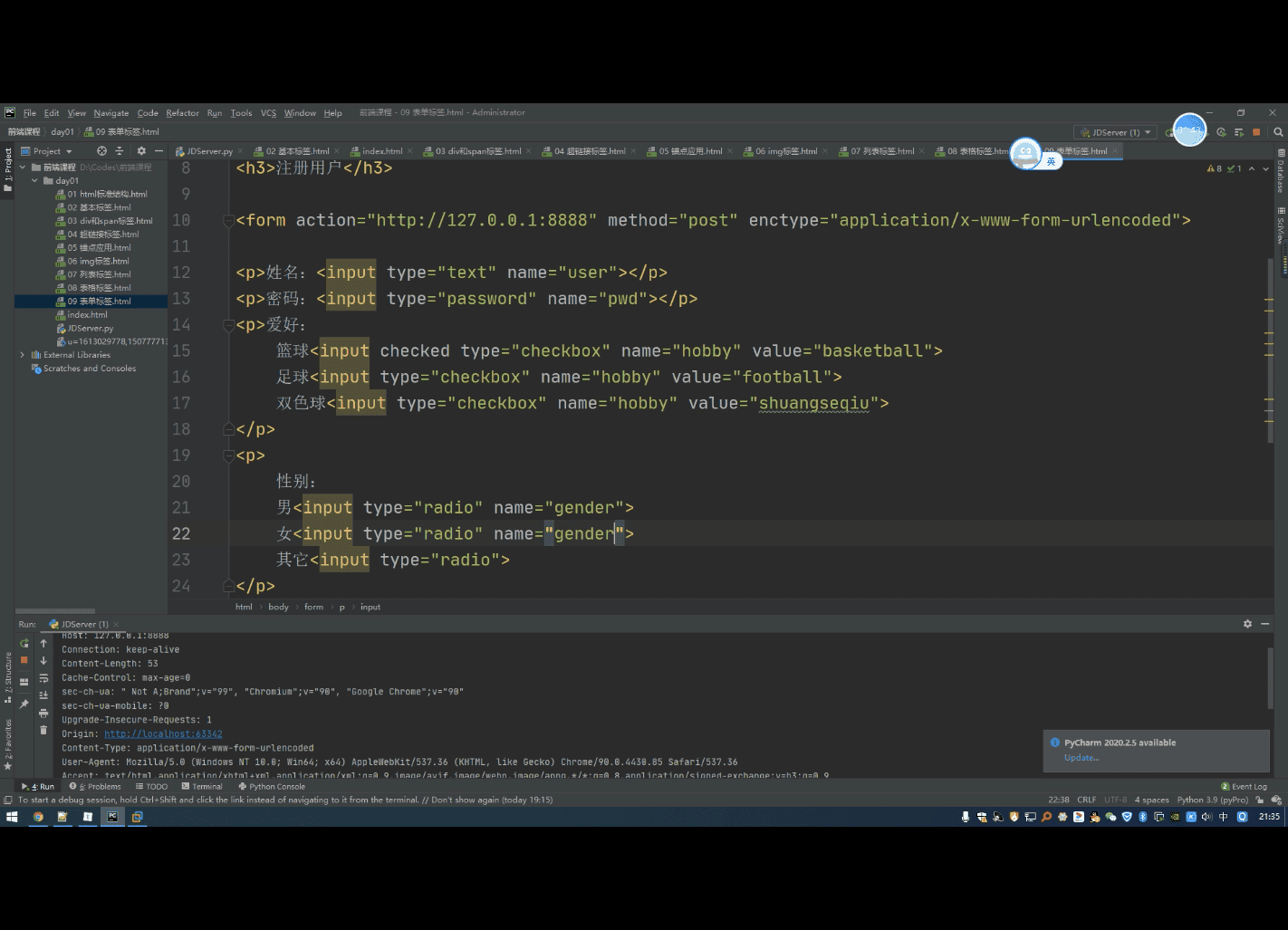Open the Refactor menu

(x=182, y=113)
